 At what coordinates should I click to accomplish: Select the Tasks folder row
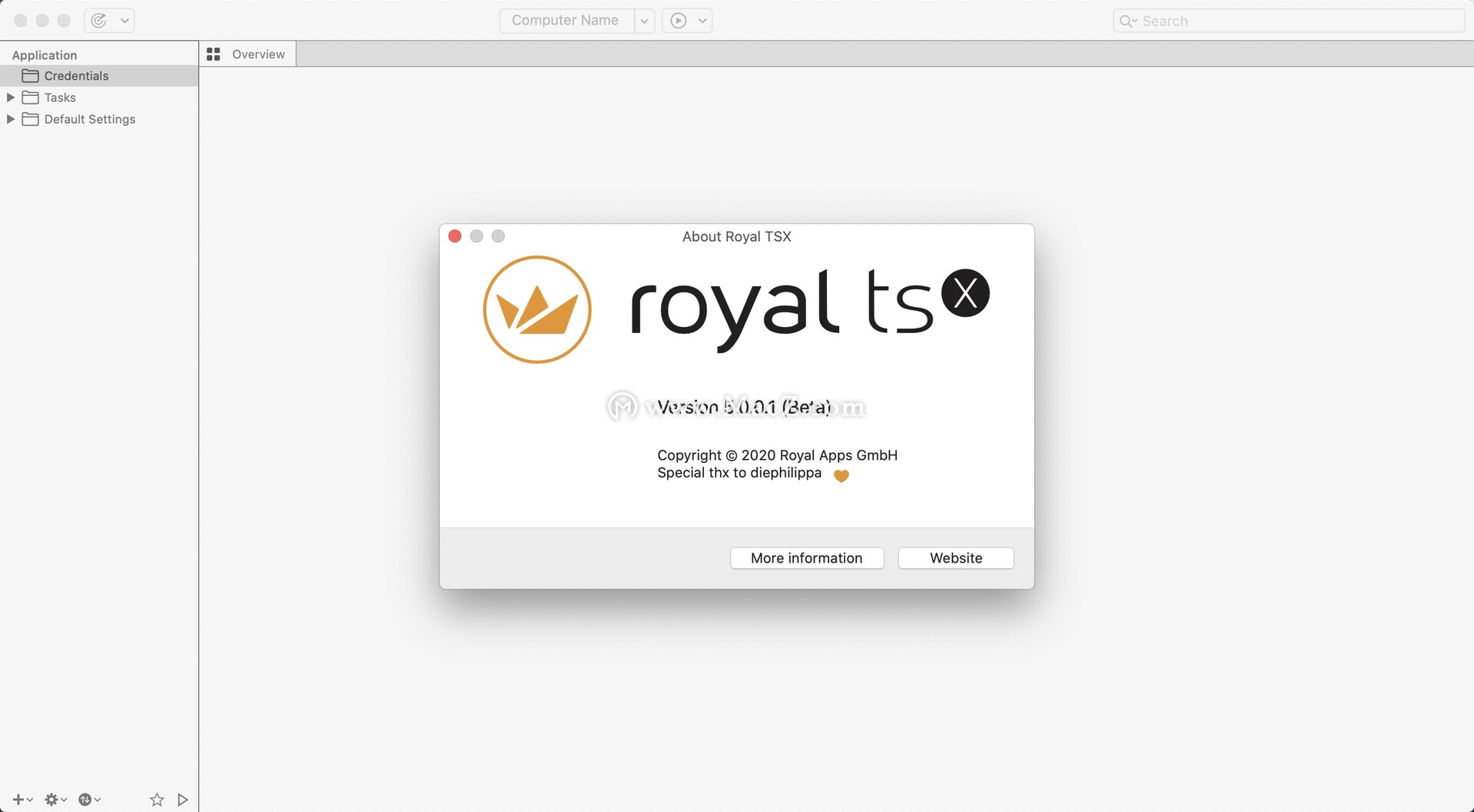click(x=99, y=97)
